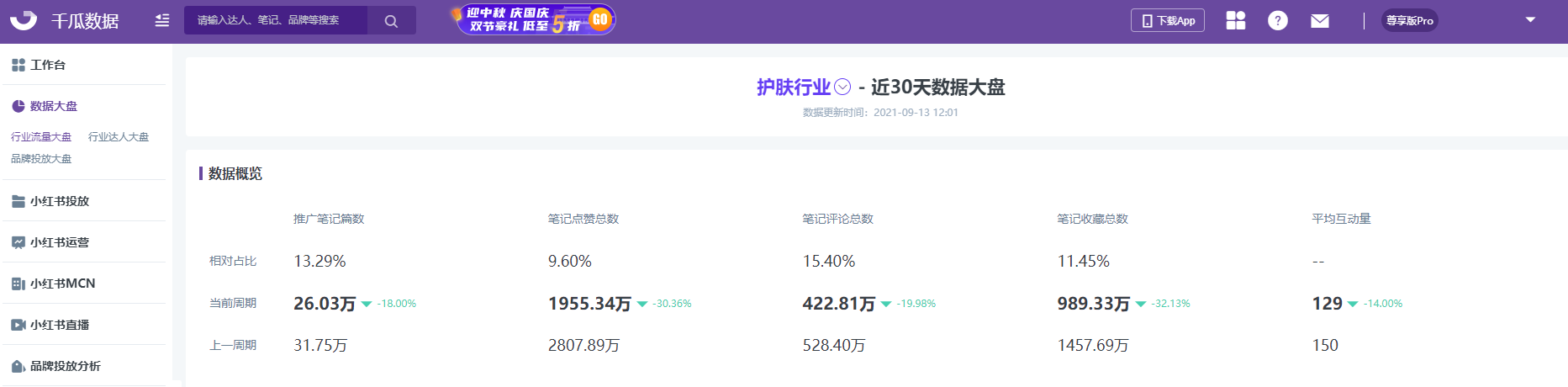Open the 行业流量大盘 link
The width and height of the screenshot is (1568, 387).
(41, 136)
